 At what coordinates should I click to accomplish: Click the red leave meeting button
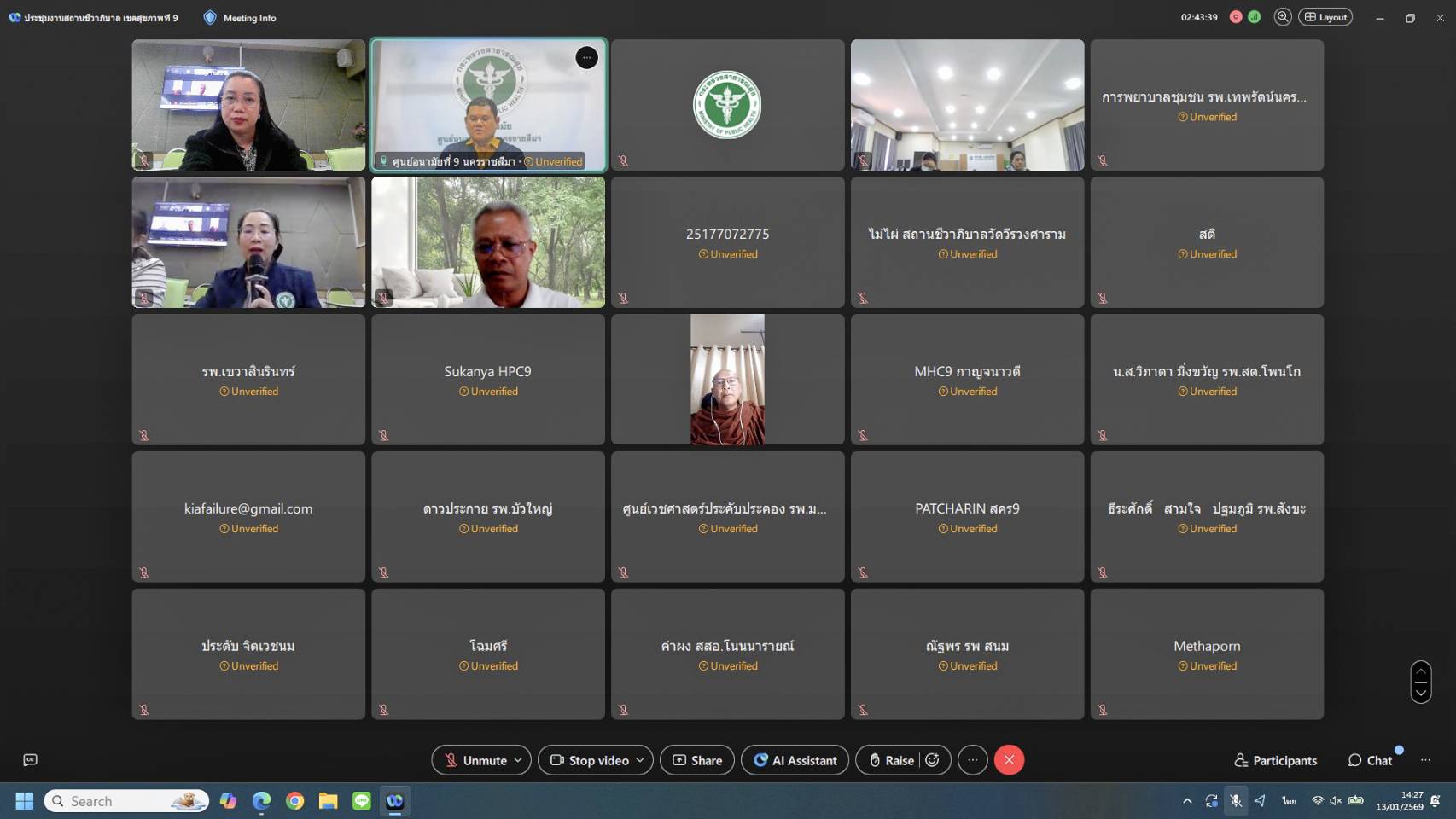pyautogui.click(x=1009, y=760)
